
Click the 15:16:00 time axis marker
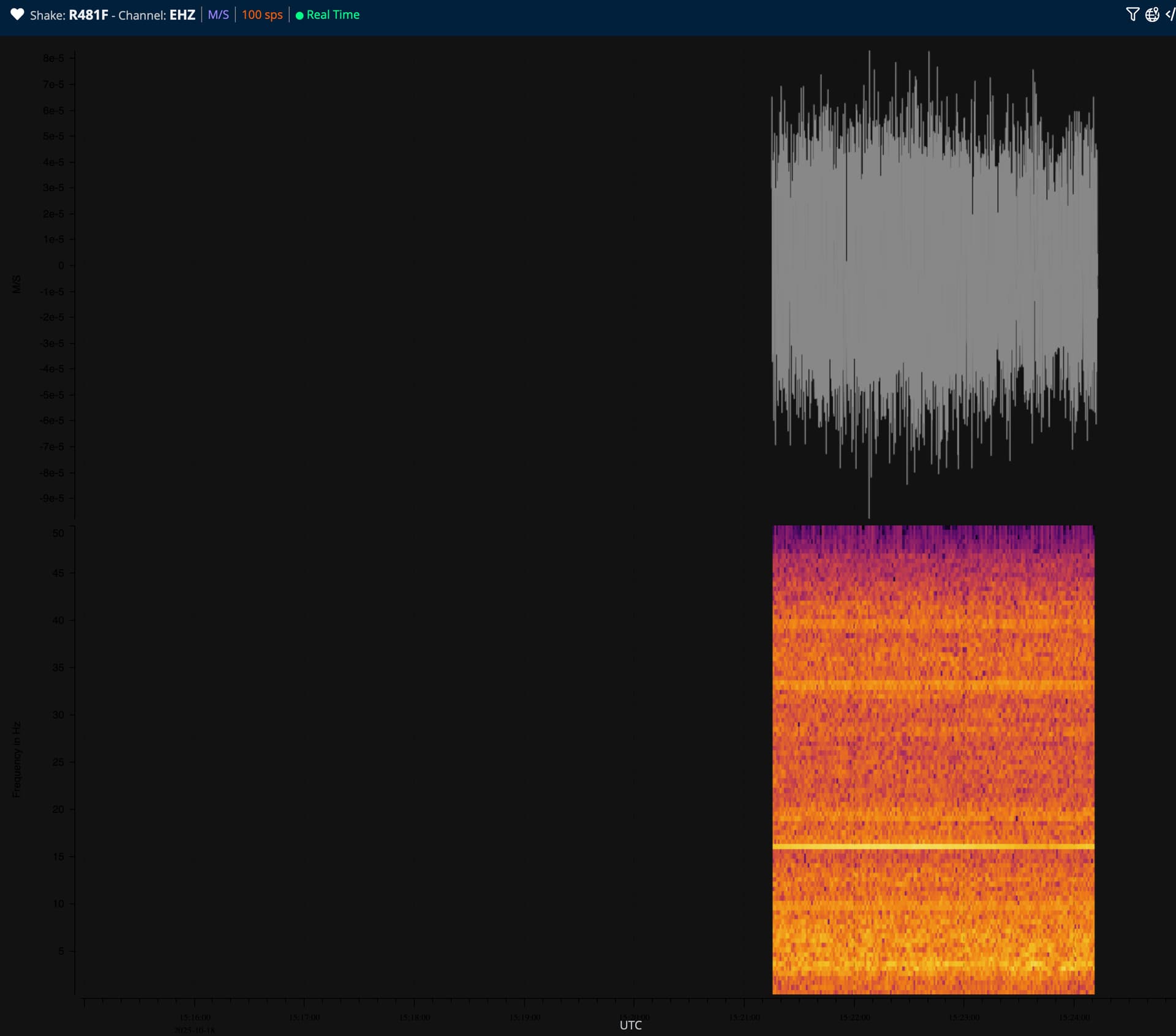195,1017
